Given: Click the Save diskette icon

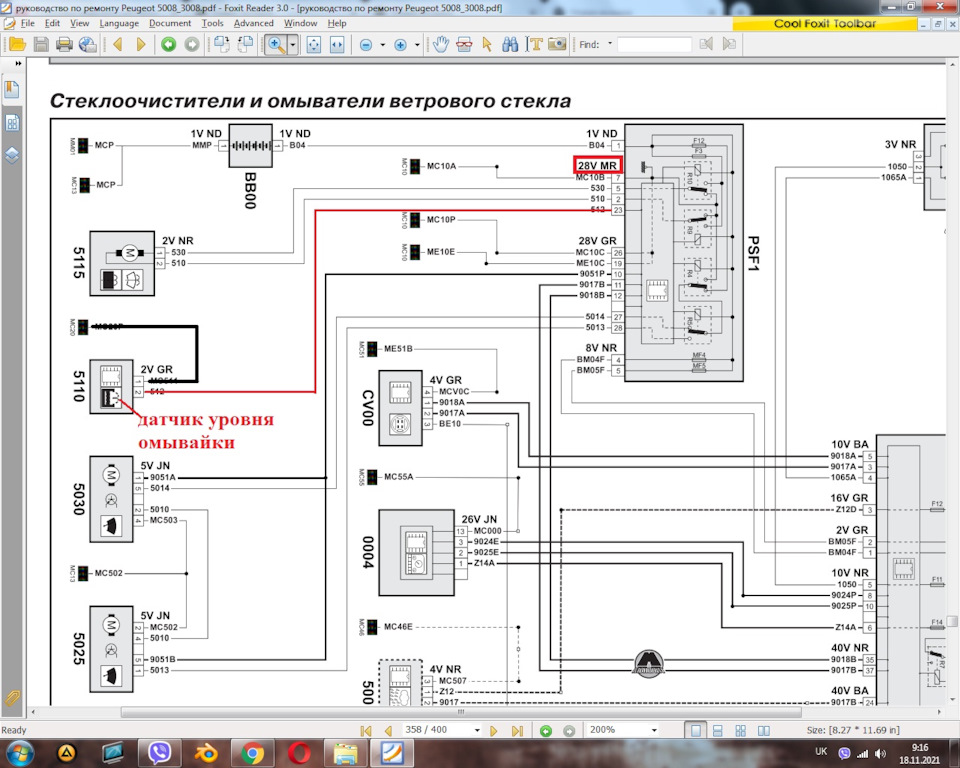Looking at the screenshot, I should click(x=41, y=44).
